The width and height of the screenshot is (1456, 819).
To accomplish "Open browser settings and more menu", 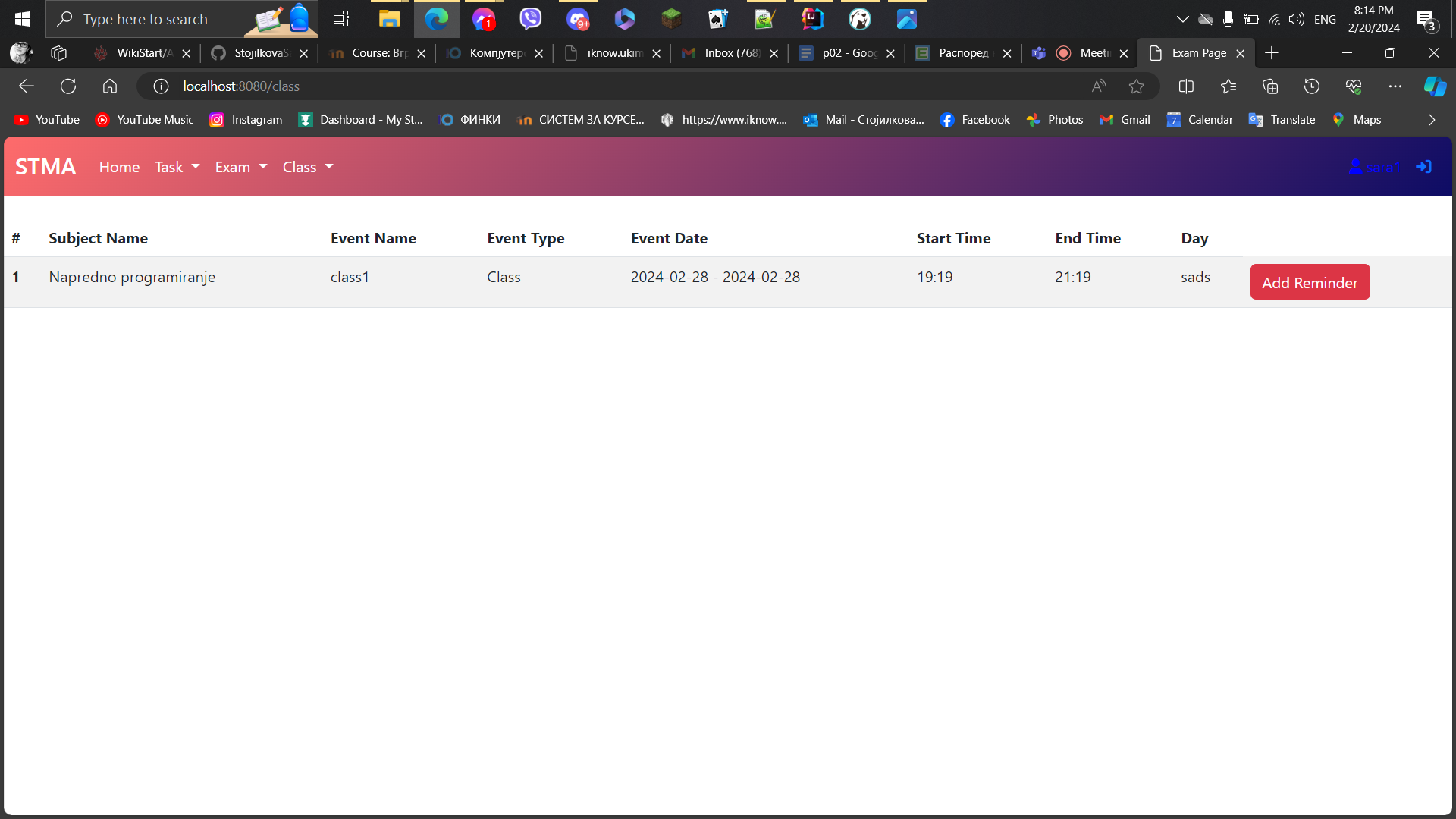I will point(1395,86).
